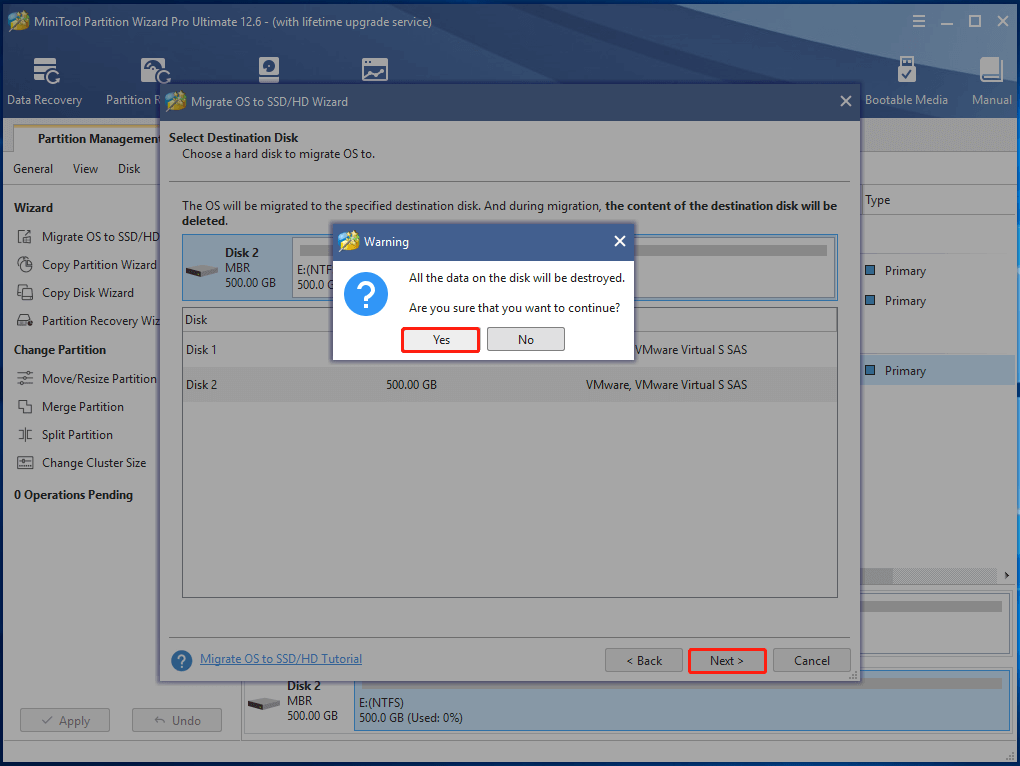Click the Disk column header in wizard list
The height and width of the screenshot is (766, 1020).
[196, 320]
